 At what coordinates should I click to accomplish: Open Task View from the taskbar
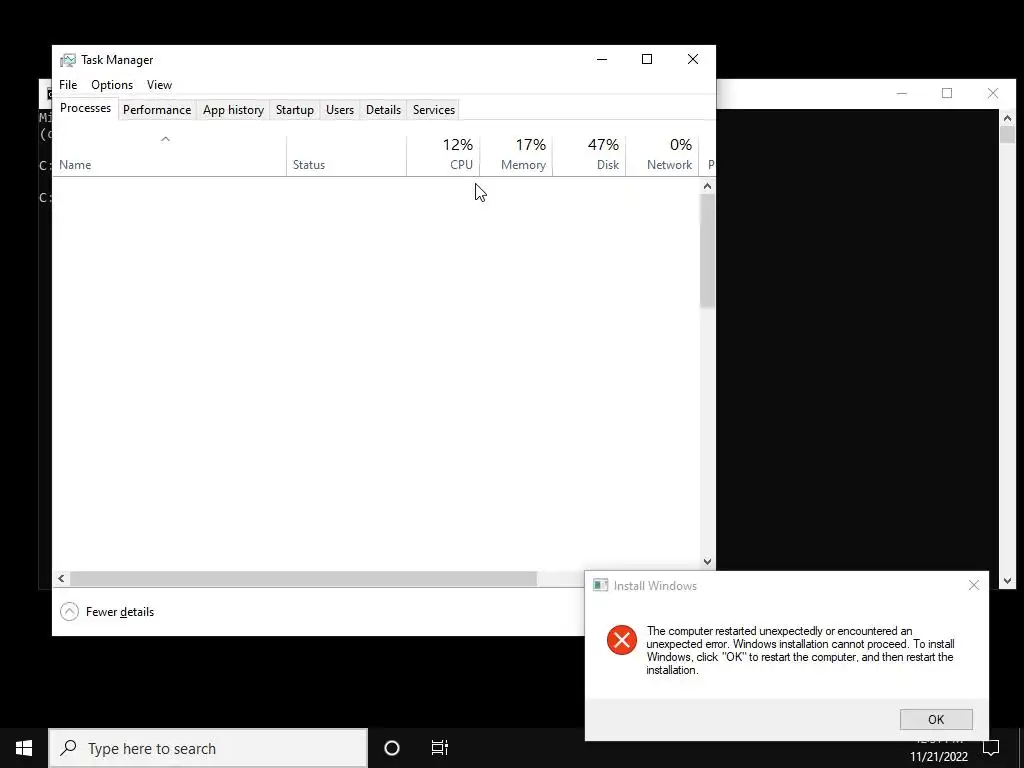tap(440, 748)
